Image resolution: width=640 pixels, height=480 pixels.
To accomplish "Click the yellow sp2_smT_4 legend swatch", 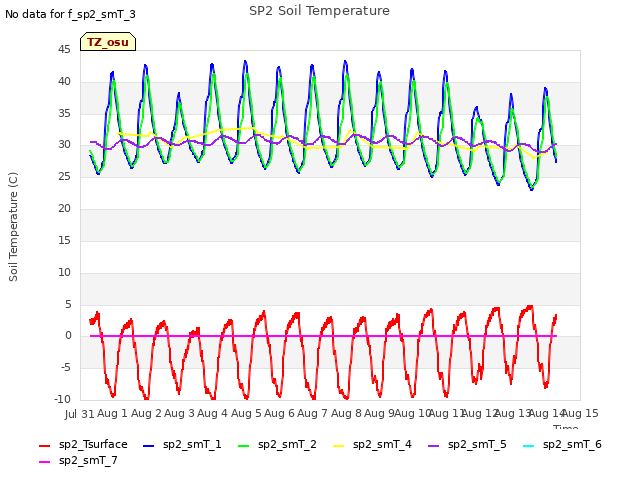I will point(338,446).
